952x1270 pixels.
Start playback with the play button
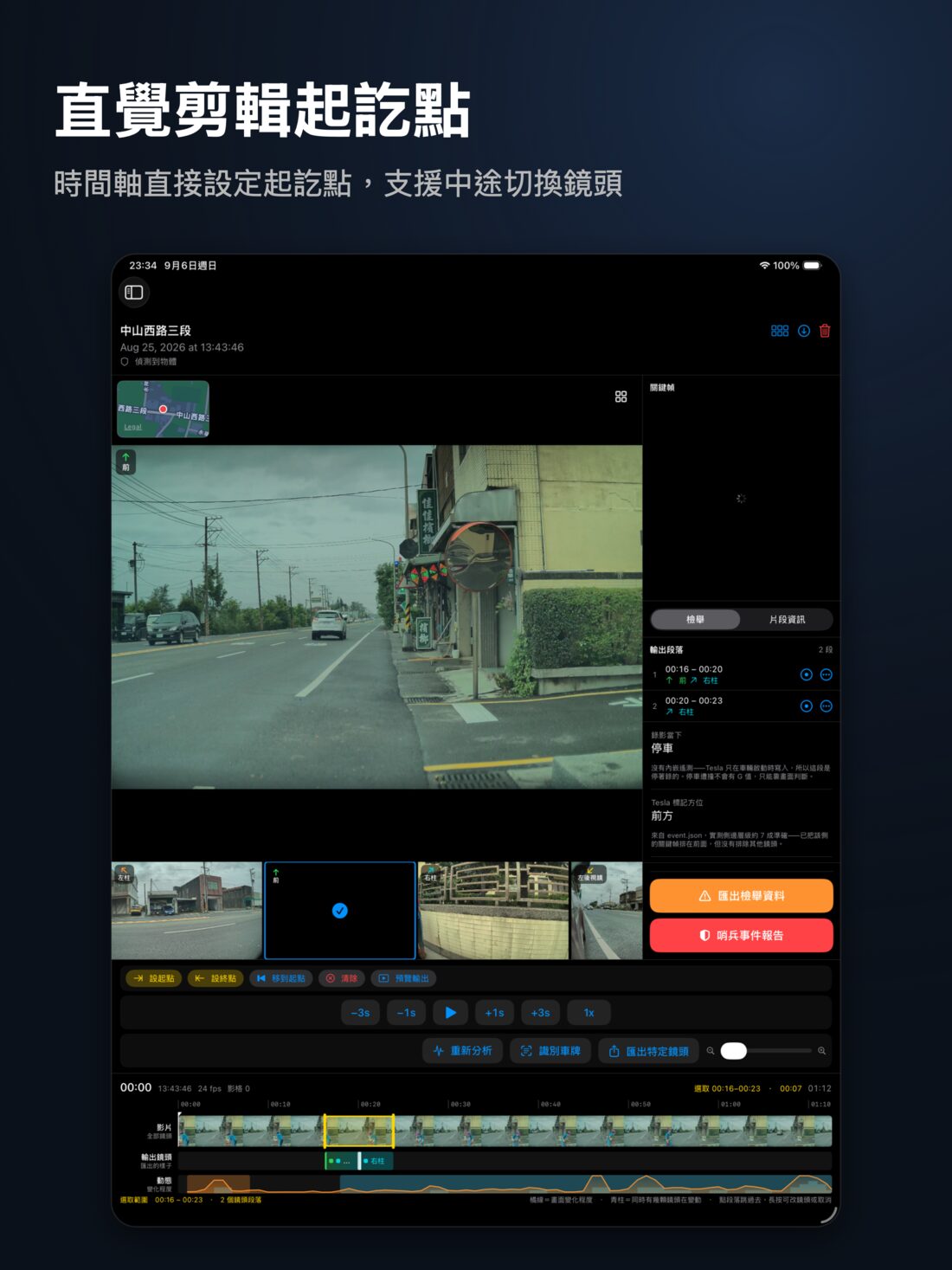(x=451, y=1013)
